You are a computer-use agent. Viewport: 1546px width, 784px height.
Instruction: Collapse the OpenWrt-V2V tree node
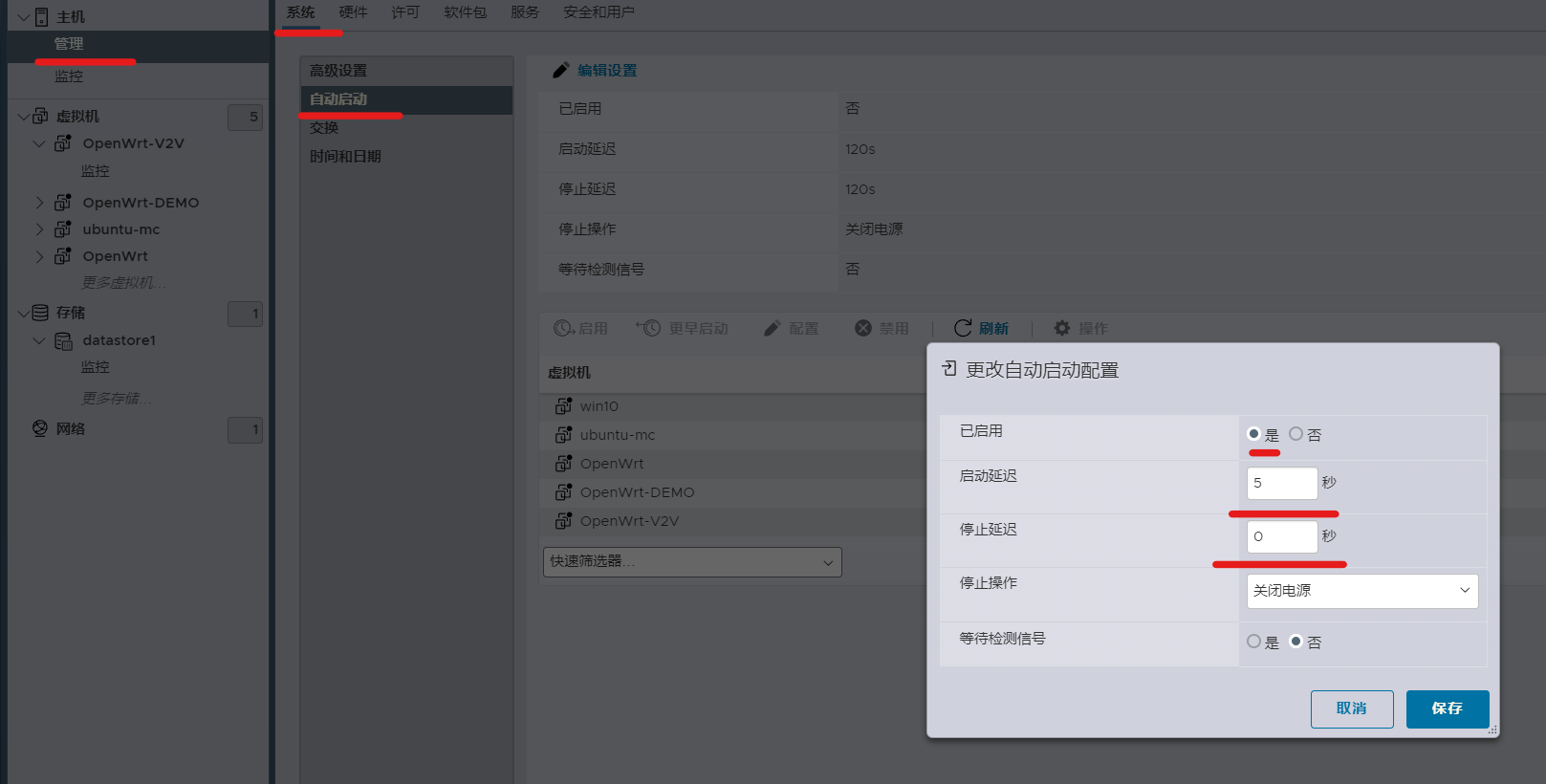click(x=39, y=143)
